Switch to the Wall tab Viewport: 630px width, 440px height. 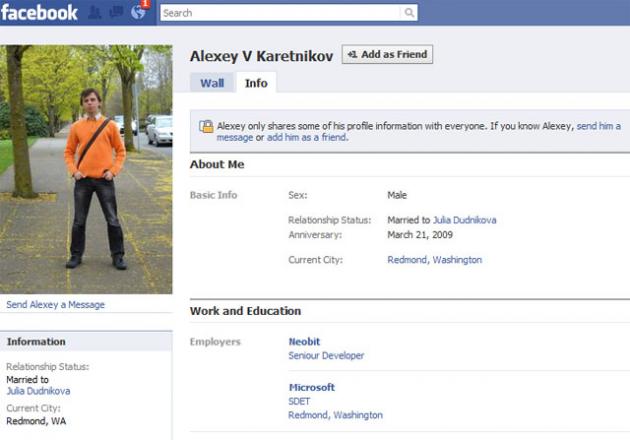click(x=212, y=83)
